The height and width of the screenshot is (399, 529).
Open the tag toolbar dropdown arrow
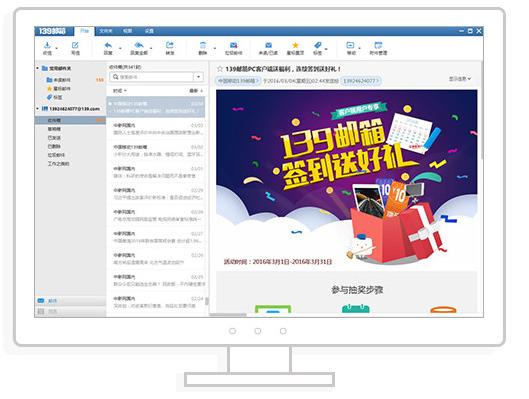click(x=326, y=49)
